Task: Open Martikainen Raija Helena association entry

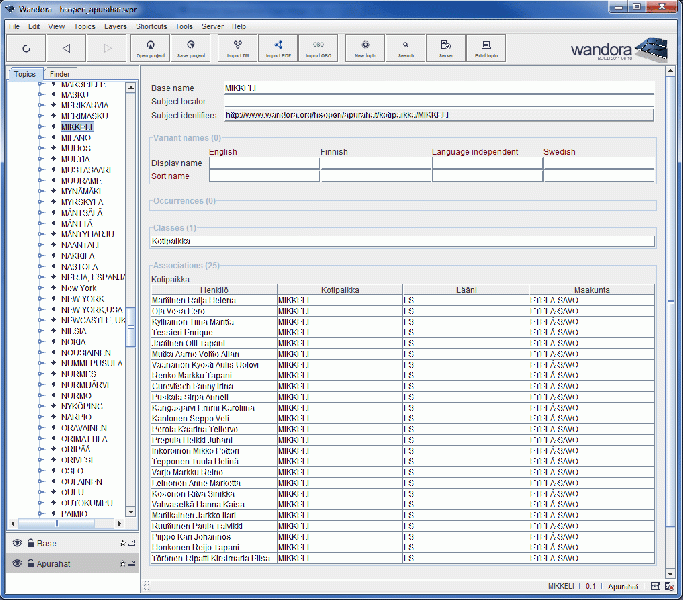Action: tap(193, 299)
